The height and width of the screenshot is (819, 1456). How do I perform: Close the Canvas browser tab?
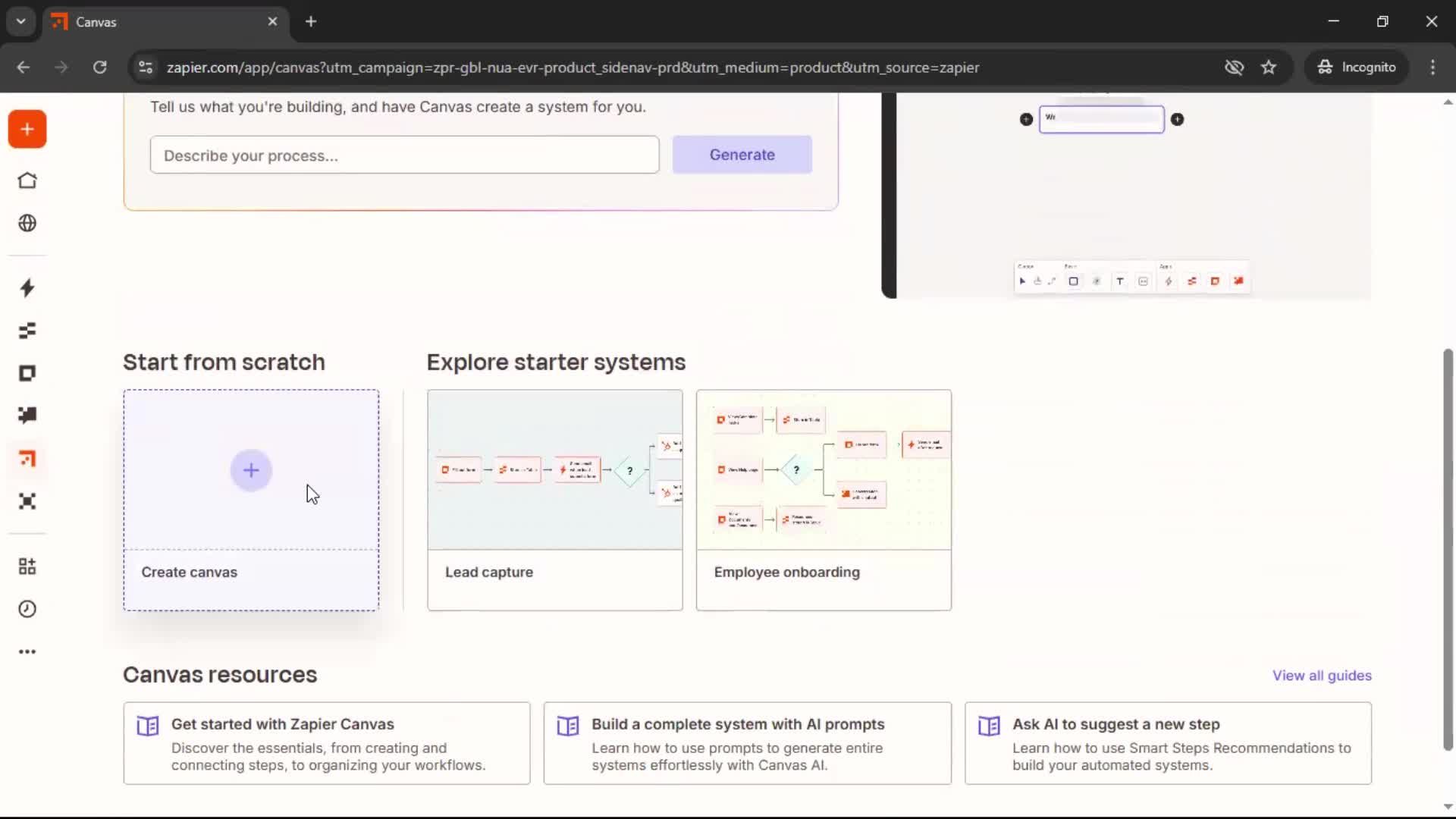pos(272,22)
